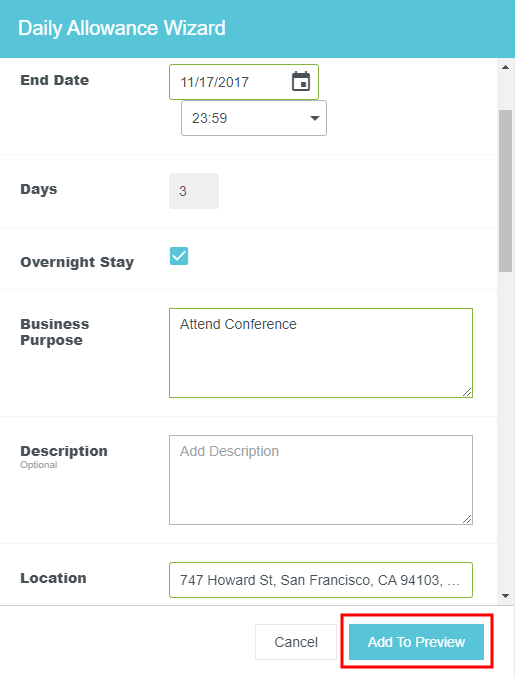The height and width of the screenshot is (678, 515).
Task: Click the Business Purpose label
Action: point(54,332)
